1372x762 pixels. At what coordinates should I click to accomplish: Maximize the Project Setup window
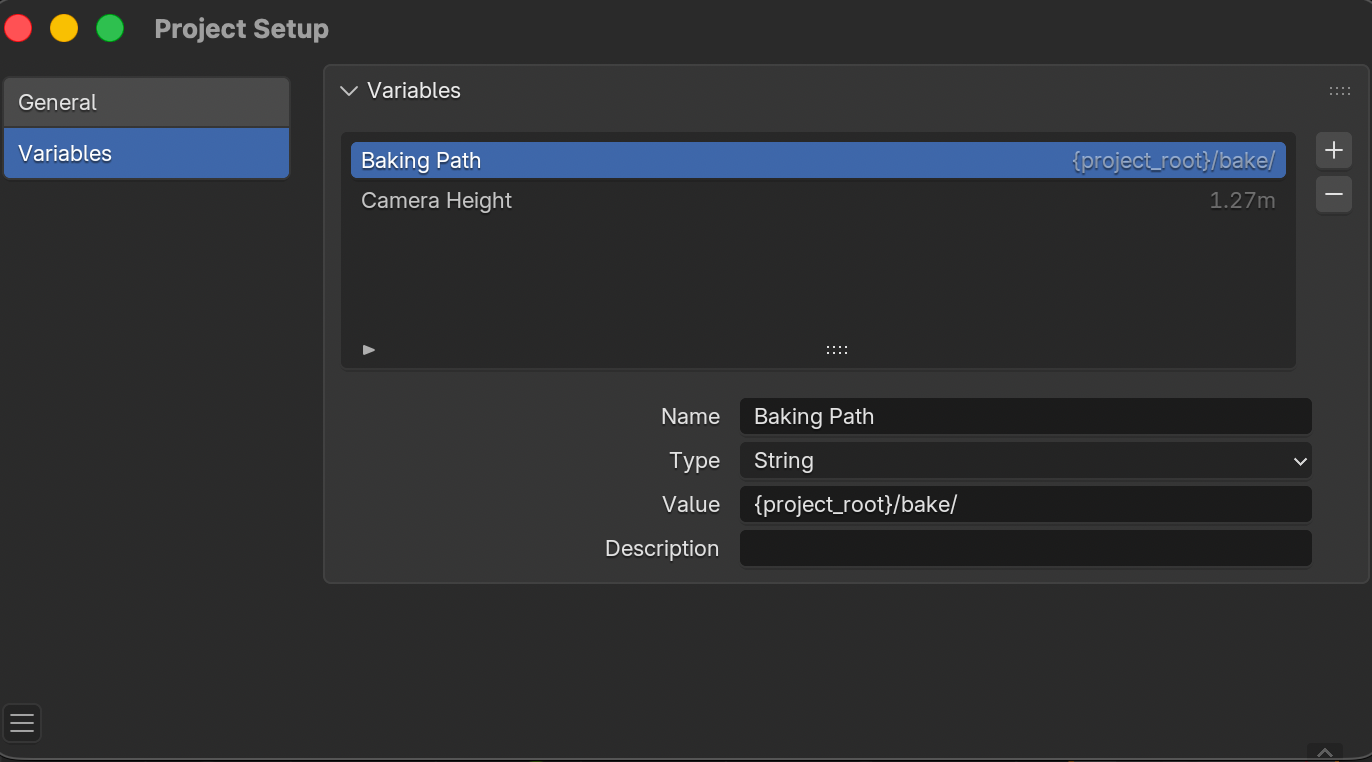(109, 29)
